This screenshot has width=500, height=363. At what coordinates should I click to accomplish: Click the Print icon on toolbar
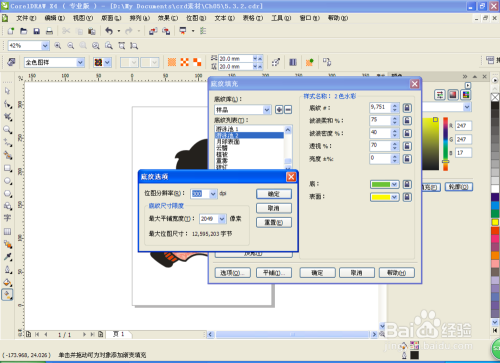49,31
